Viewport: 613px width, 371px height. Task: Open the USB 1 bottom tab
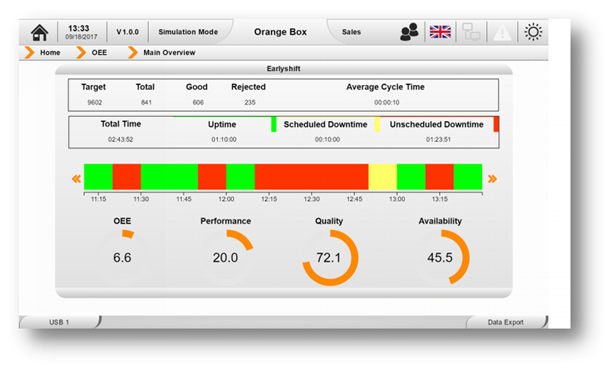[x=59, y=322]
